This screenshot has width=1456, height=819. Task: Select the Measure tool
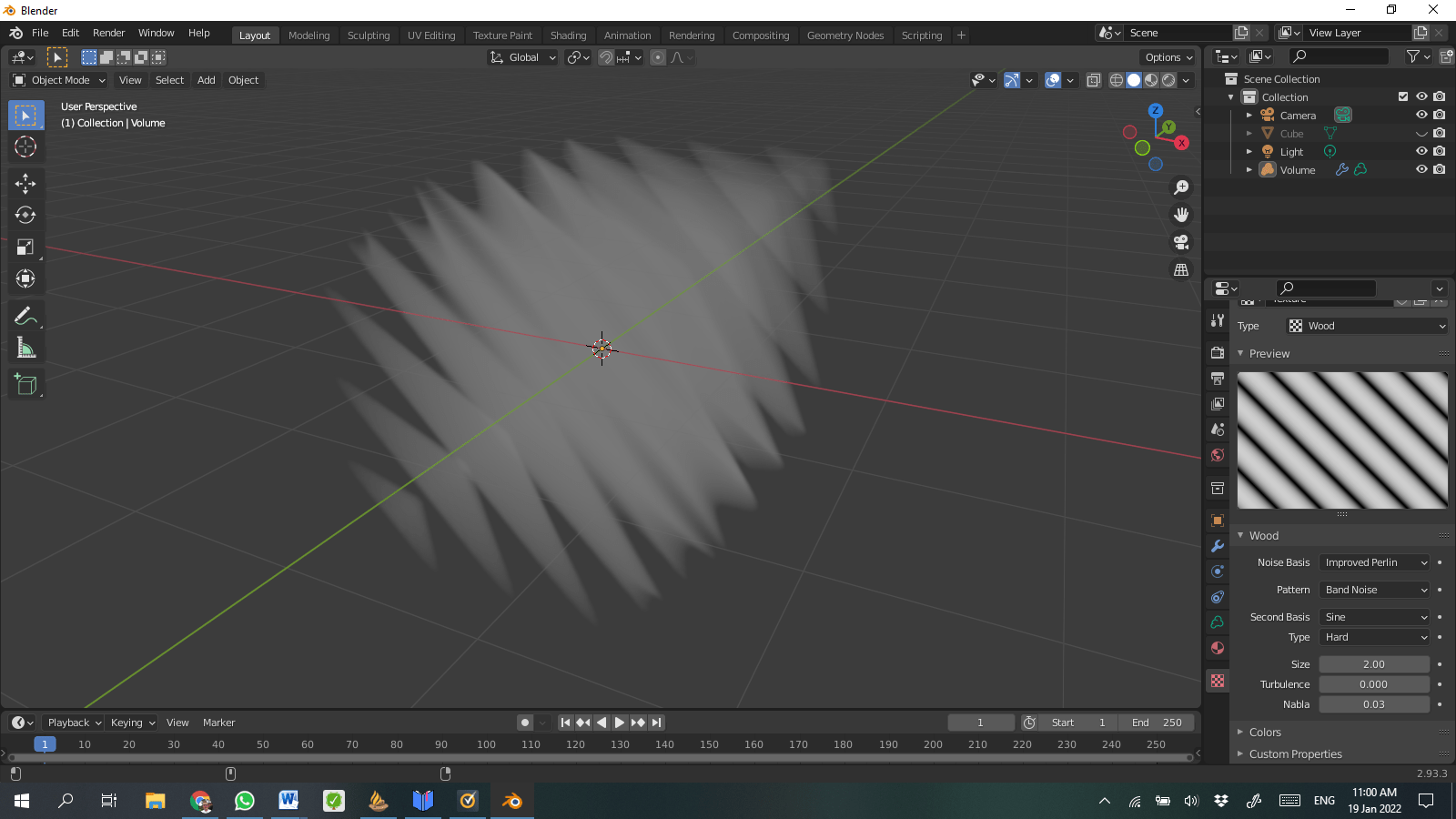[x=25, y=347]
